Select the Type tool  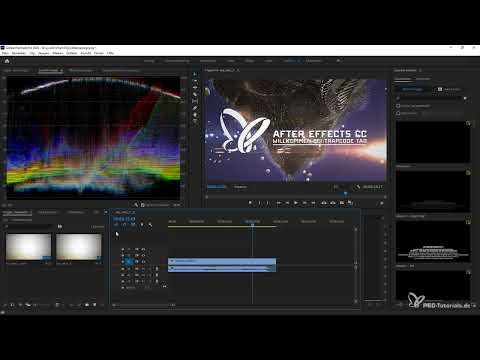(196, 122)
